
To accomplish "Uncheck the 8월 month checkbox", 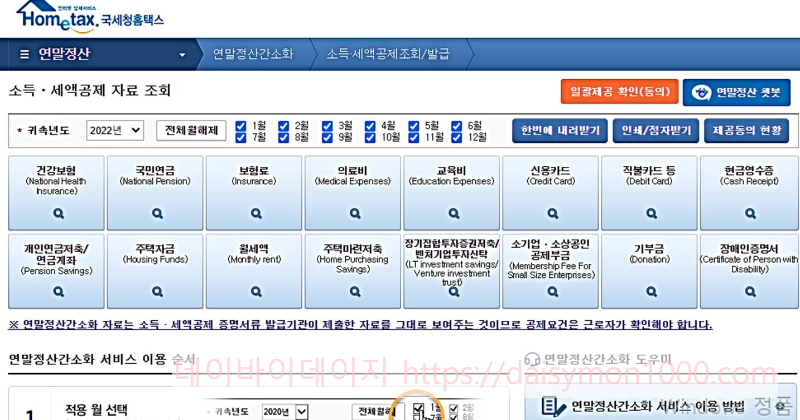I will click(x=284, y=138).
